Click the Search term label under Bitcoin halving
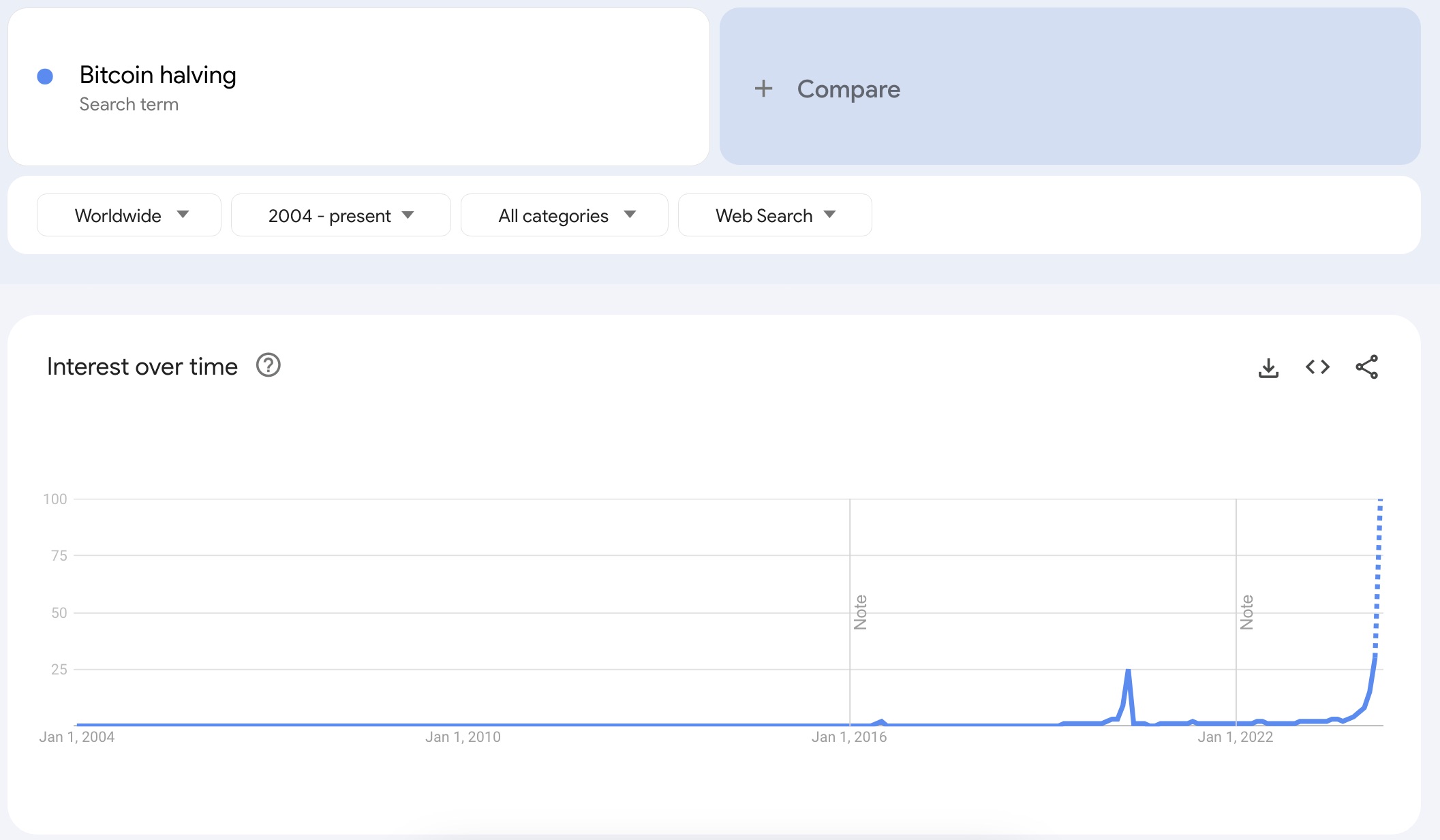 point(129,104)
